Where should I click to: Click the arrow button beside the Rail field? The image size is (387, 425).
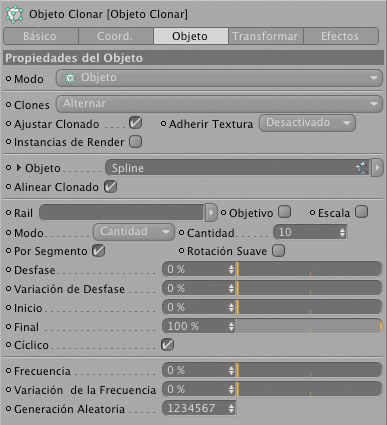click(x=211, y=213)
